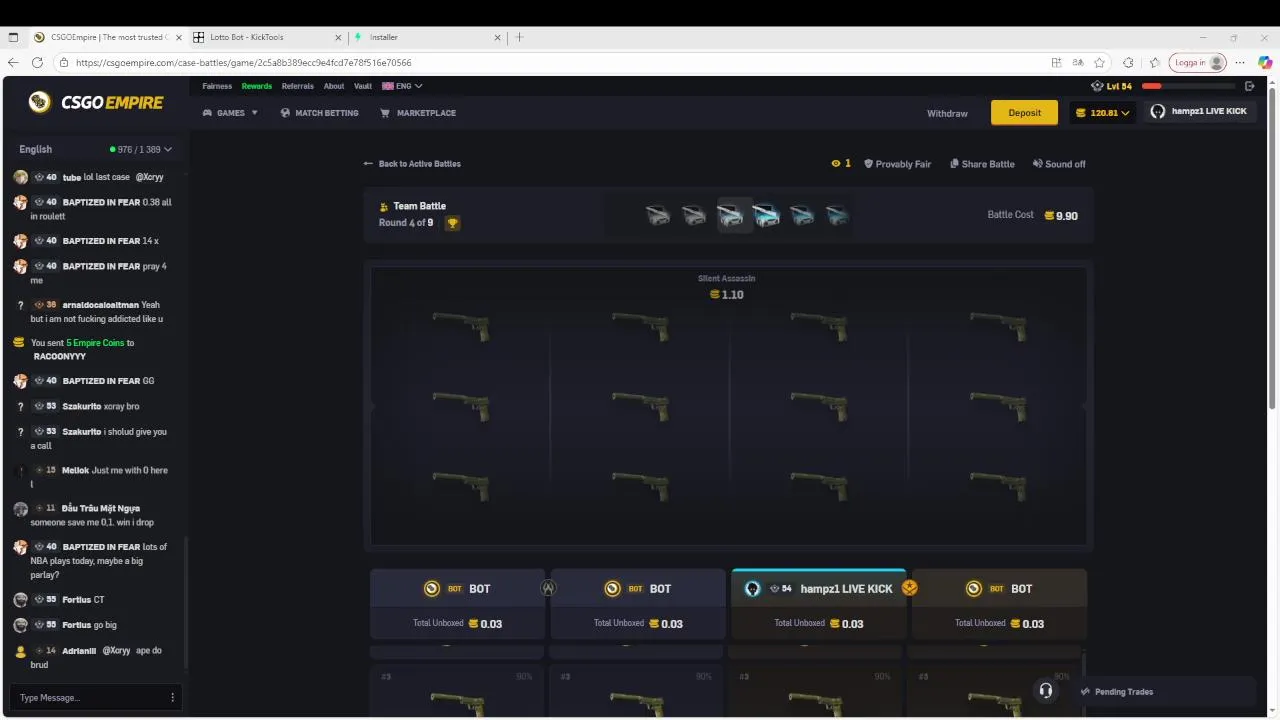Select the sixth case in battle lineup

(838, 215)
